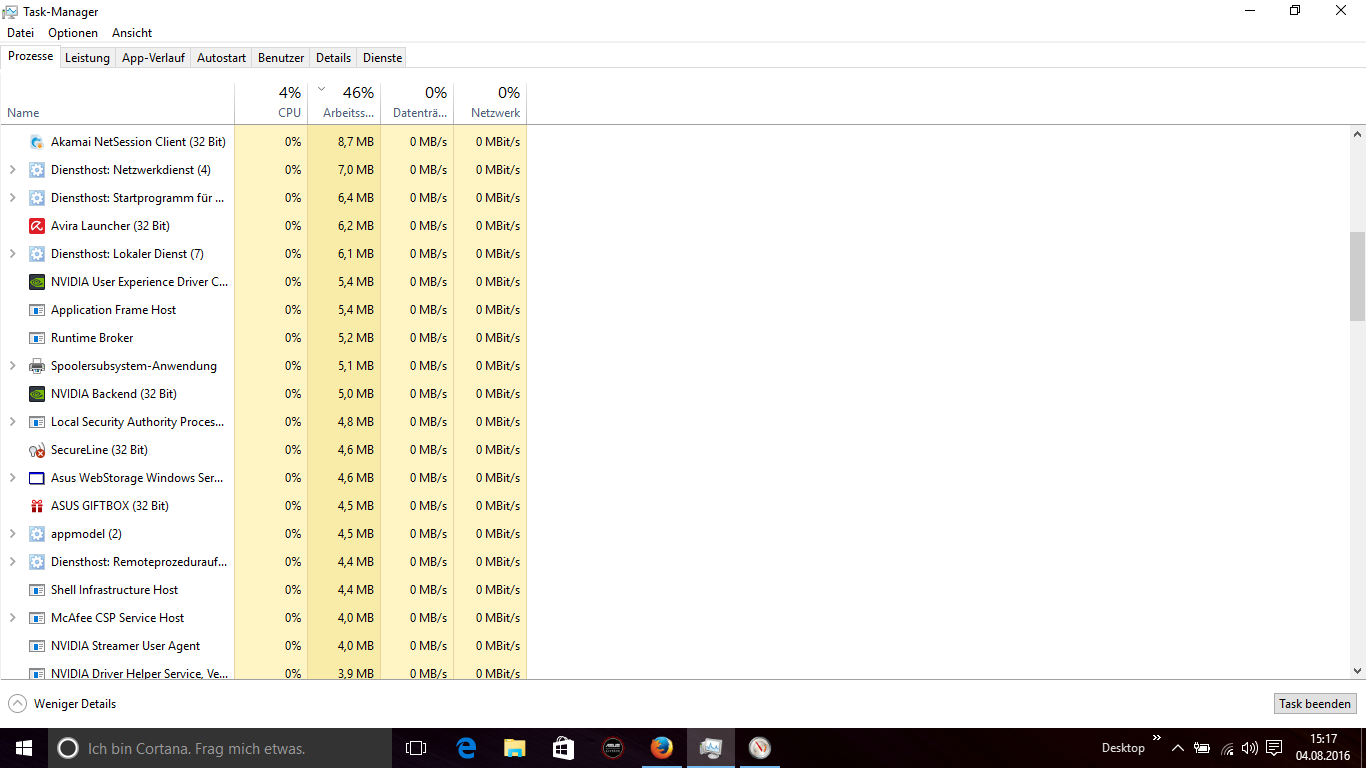
Task: Open the taskbar clock showing 15:17
Action: point(1323,748)
